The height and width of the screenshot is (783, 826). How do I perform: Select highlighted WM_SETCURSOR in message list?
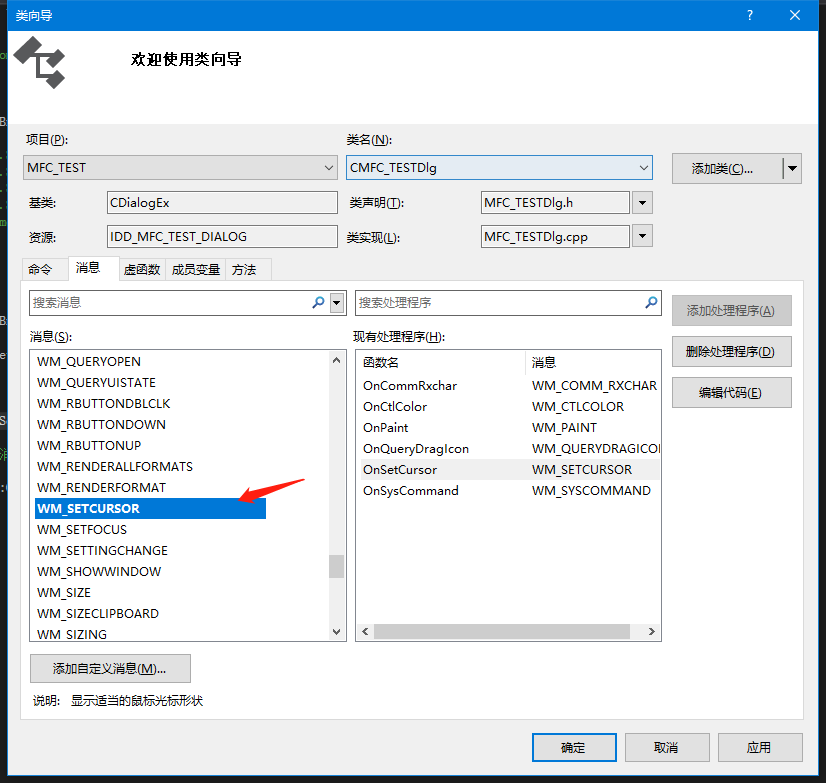tap(150, 508)
